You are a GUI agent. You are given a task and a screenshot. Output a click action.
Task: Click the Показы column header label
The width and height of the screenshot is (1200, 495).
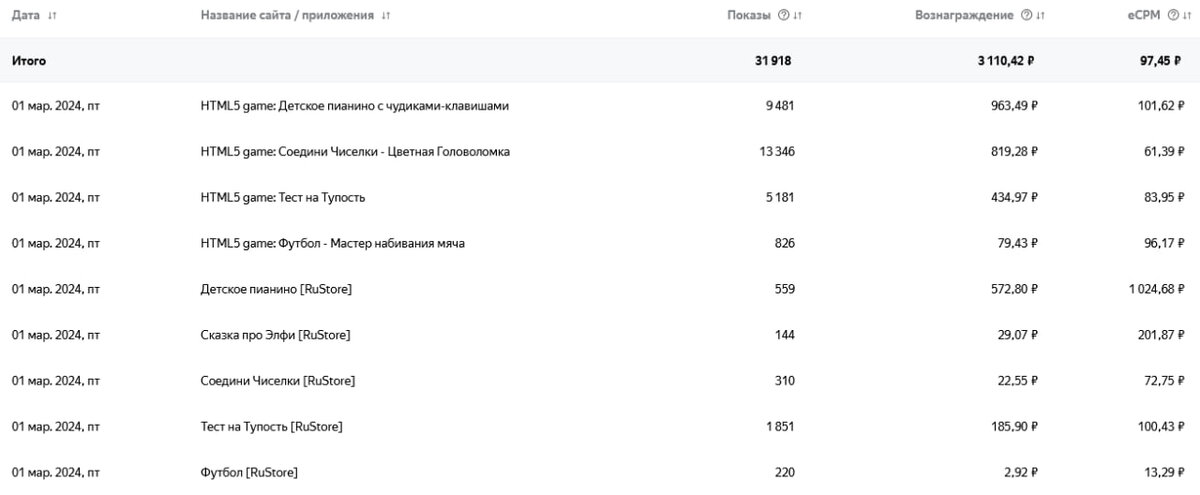750,15
